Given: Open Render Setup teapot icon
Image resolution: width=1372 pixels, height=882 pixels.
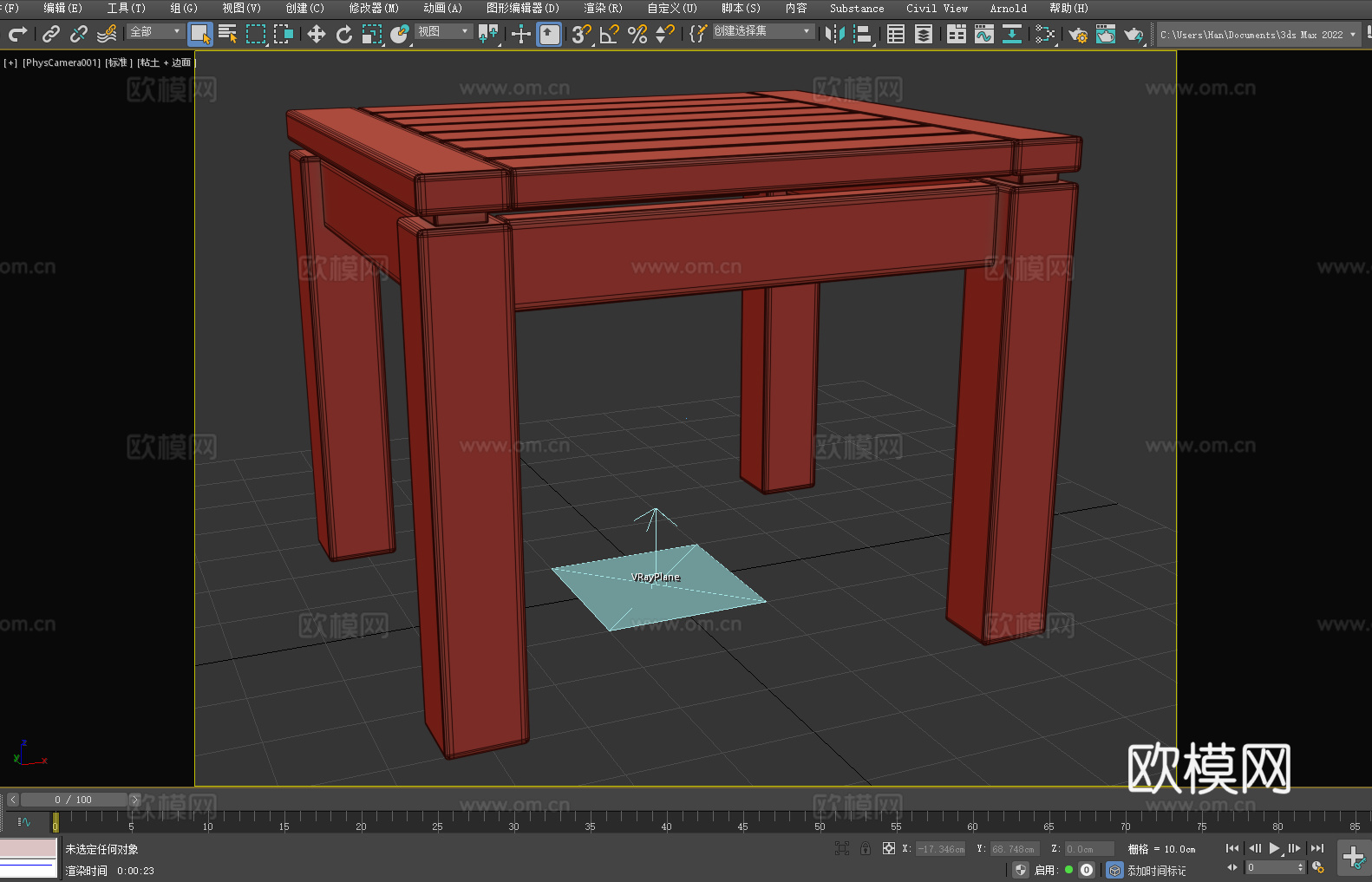Looking at the screenshot, I should click(x=1078, y=34).
